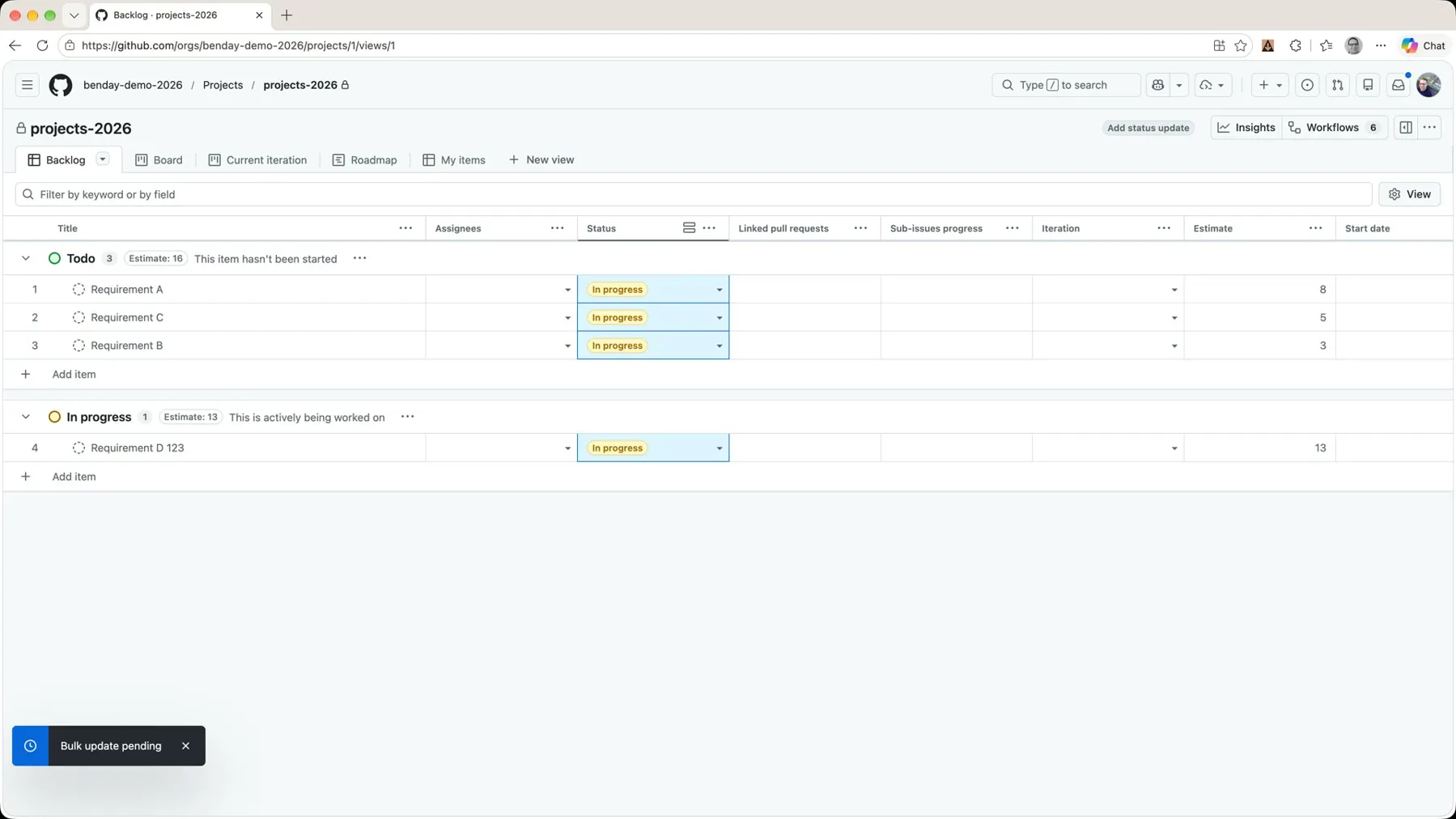Viewport: 1456px width, 819px height.
Task: Collapse the In progress group
Action: click(x=26, y=417)
